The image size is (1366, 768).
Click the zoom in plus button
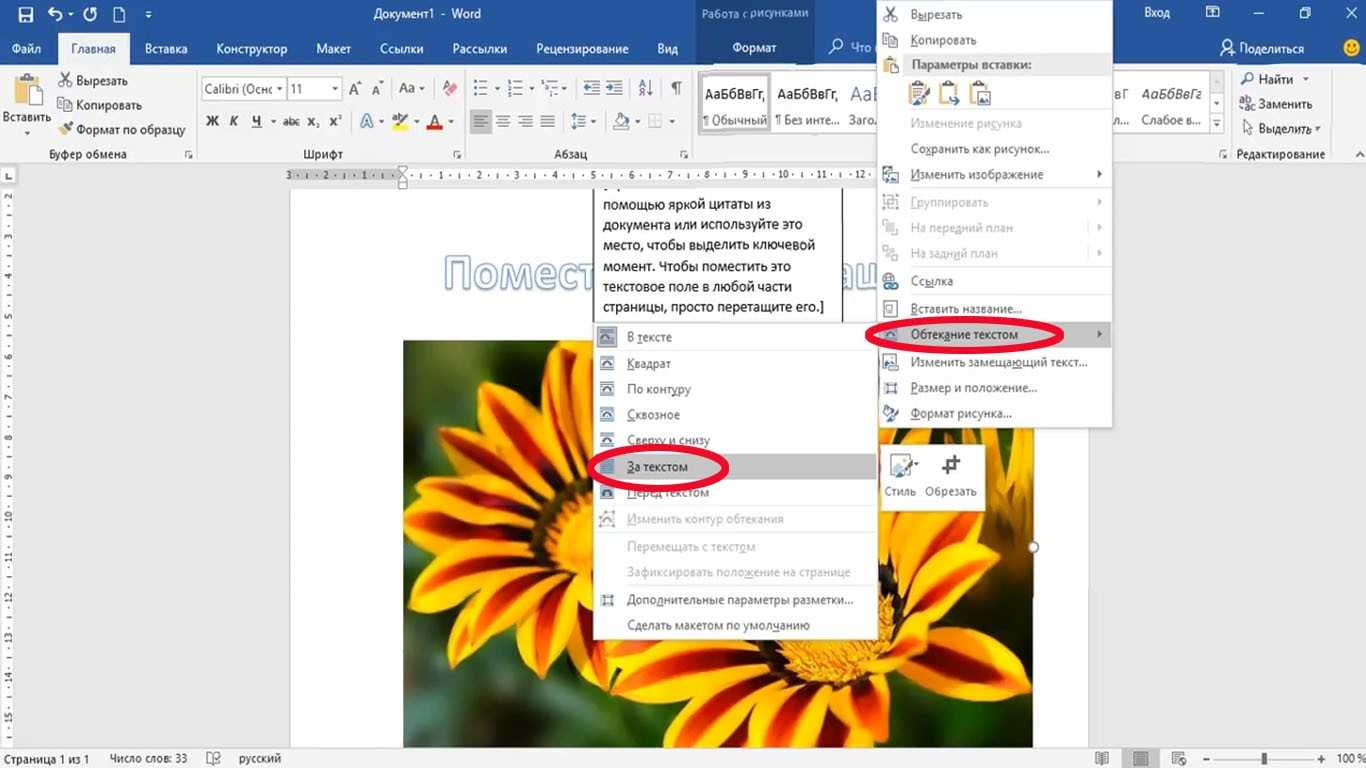coord(1323,759)
